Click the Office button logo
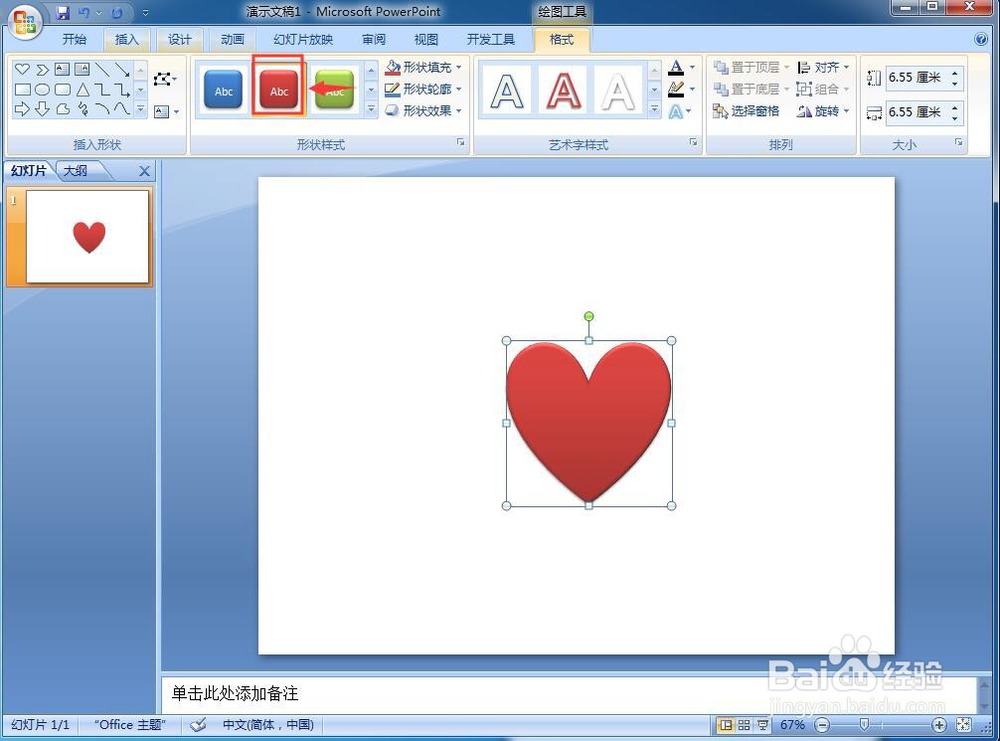 pyautogui.click(x=24, y=22)
